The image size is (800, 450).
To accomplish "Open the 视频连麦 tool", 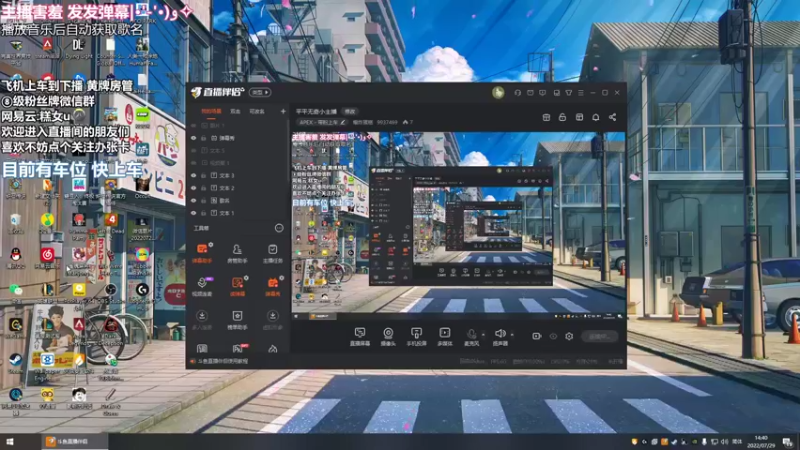I will pyautogui.click(x=202, y=286).
